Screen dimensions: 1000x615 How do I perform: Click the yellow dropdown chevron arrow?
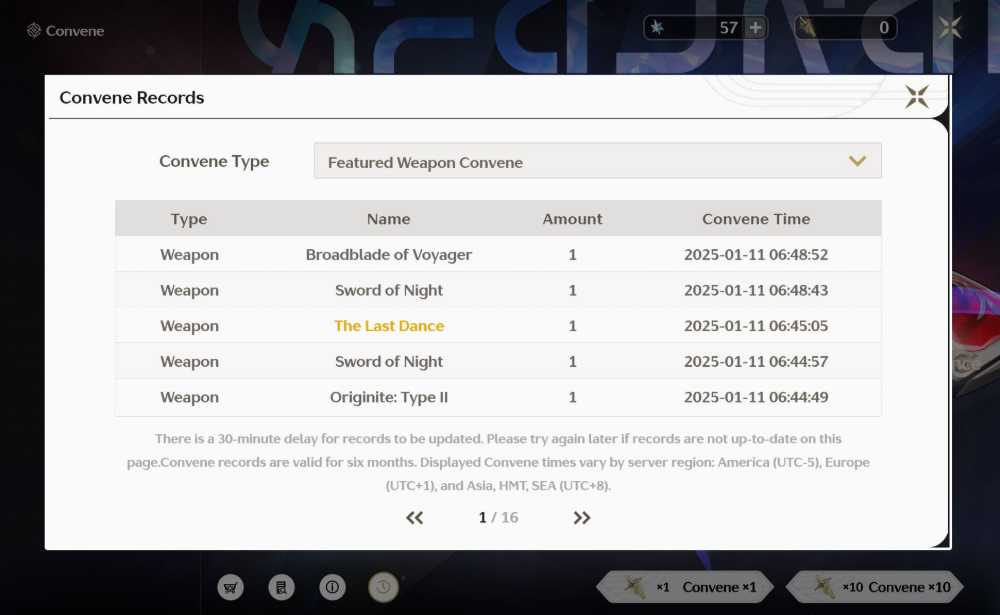point(858,161)
